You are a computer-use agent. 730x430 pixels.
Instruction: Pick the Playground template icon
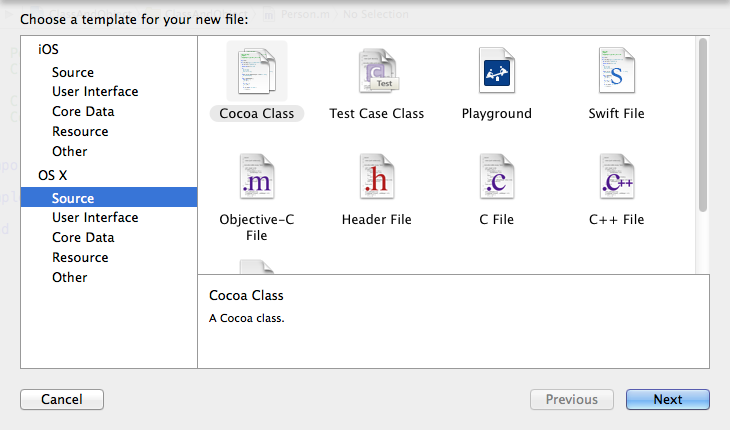pyautogui.click(x=496, y=71)
